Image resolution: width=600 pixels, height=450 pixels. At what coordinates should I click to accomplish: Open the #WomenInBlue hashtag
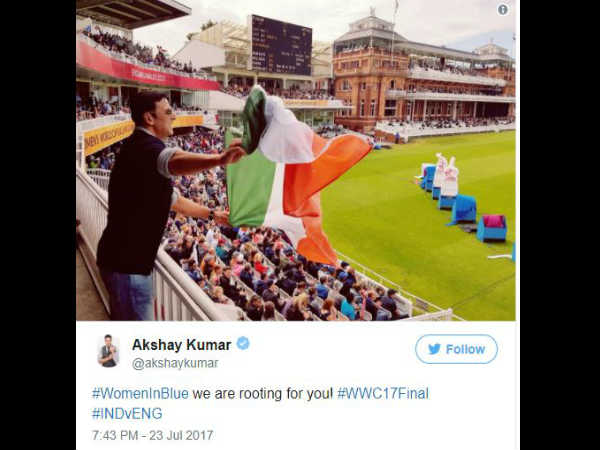pyautogui.click(x=140, y=393)
